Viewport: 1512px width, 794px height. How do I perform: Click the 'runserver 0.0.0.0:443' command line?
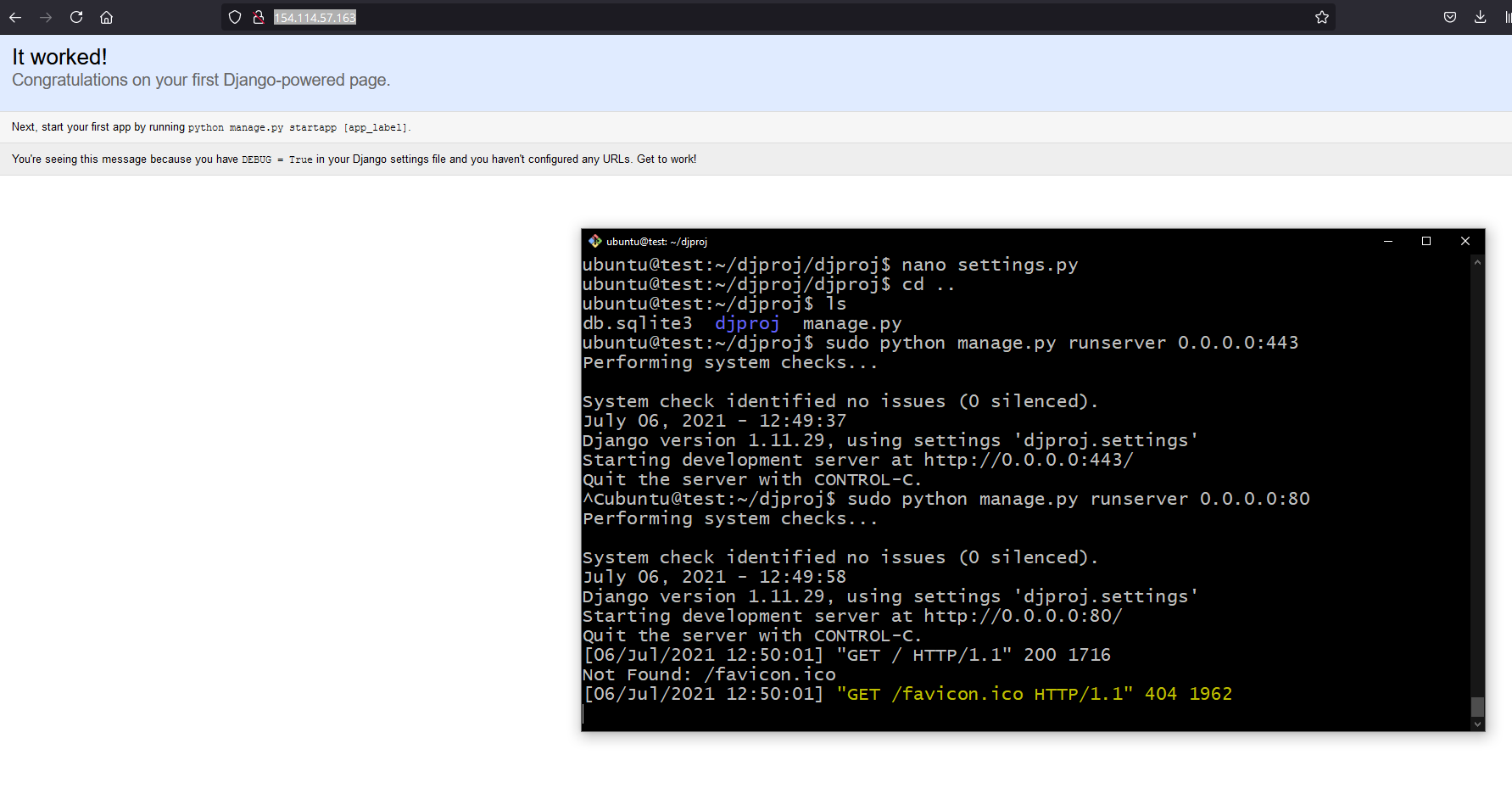(x=940, y=343)
